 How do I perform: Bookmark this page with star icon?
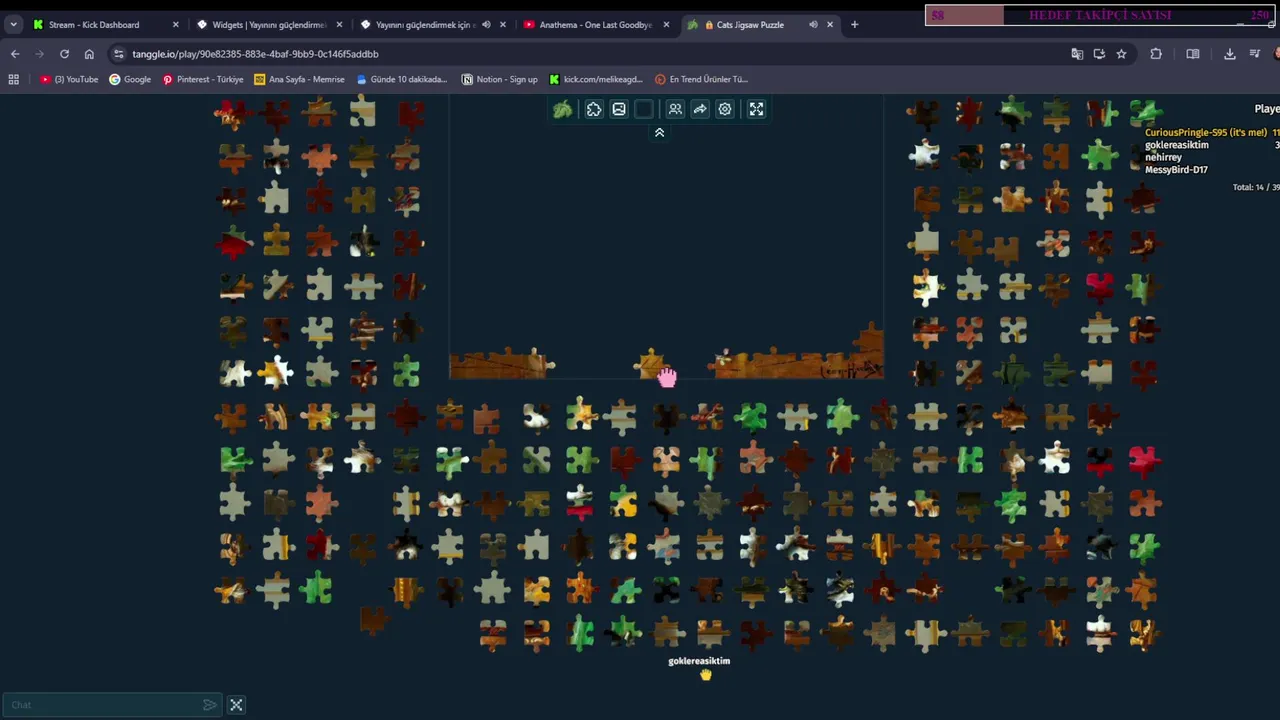tap(1121, 54)
